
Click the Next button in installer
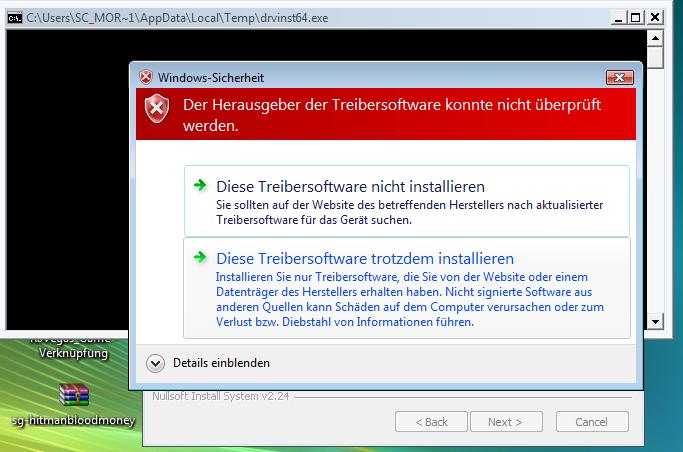(x=506, y=422)
